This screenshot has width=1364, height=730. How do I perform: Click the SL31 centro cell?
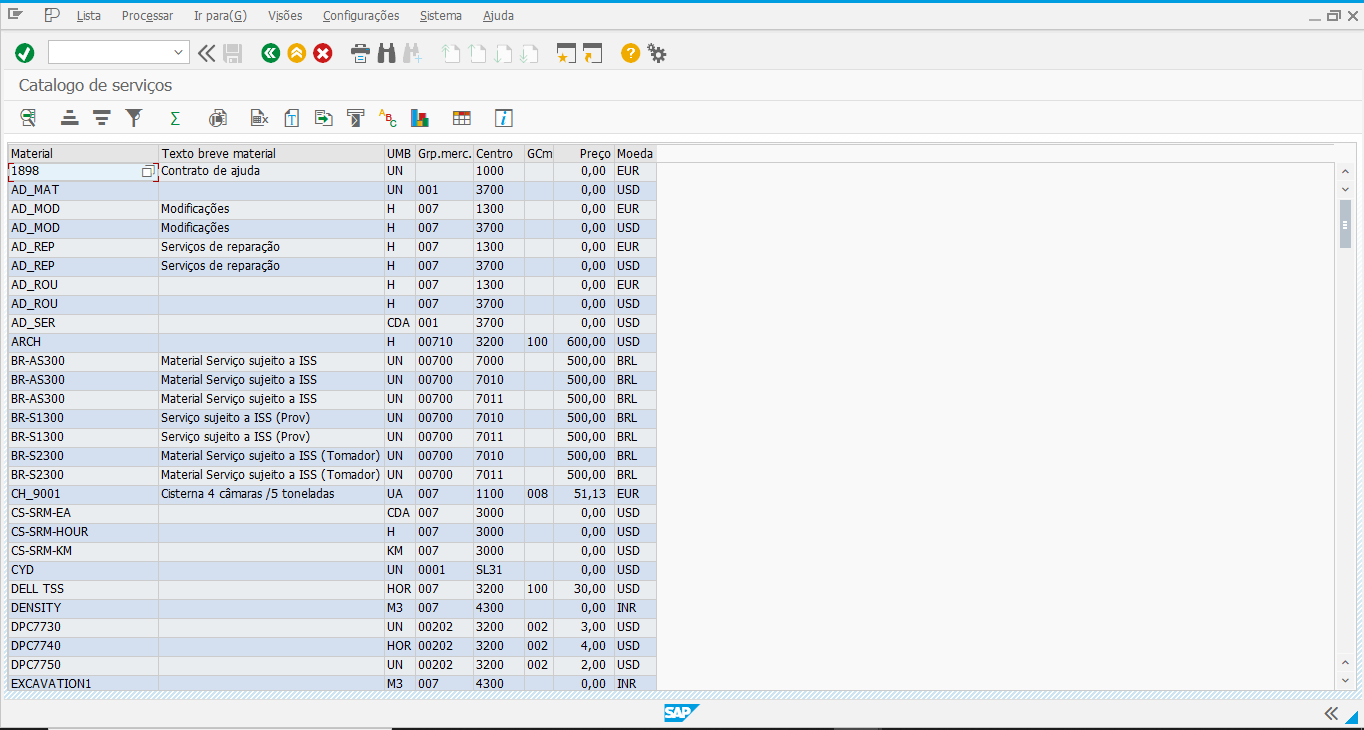(499, 570)
